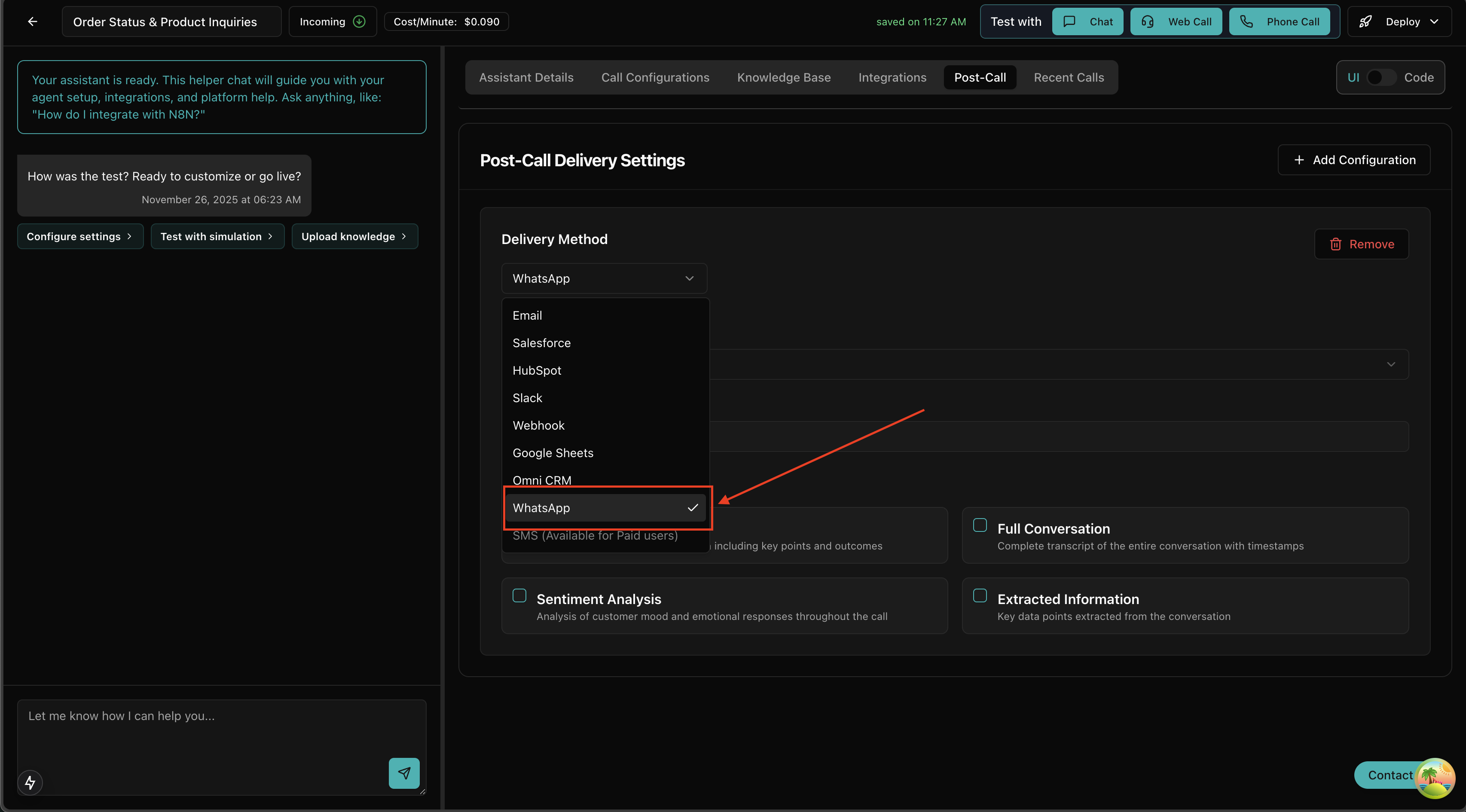Click the send message paper-plane icon
The height and width of the screenshot is (812, 1466).
click(404, 773)
